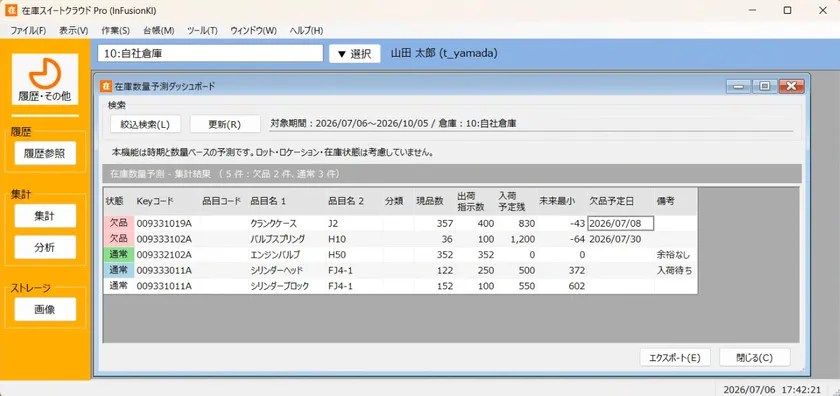Click key code 009333011A

[164, 271]
